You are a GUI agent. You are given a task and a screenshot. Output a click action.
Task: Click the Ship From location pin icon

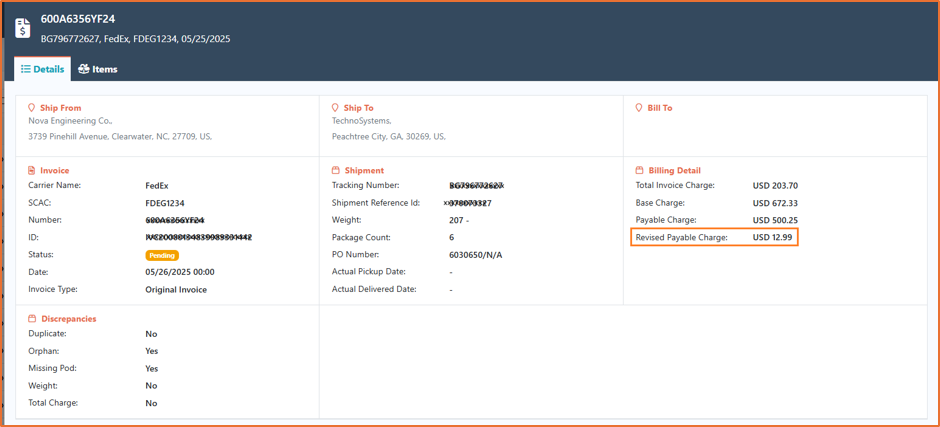pos(32,108)
